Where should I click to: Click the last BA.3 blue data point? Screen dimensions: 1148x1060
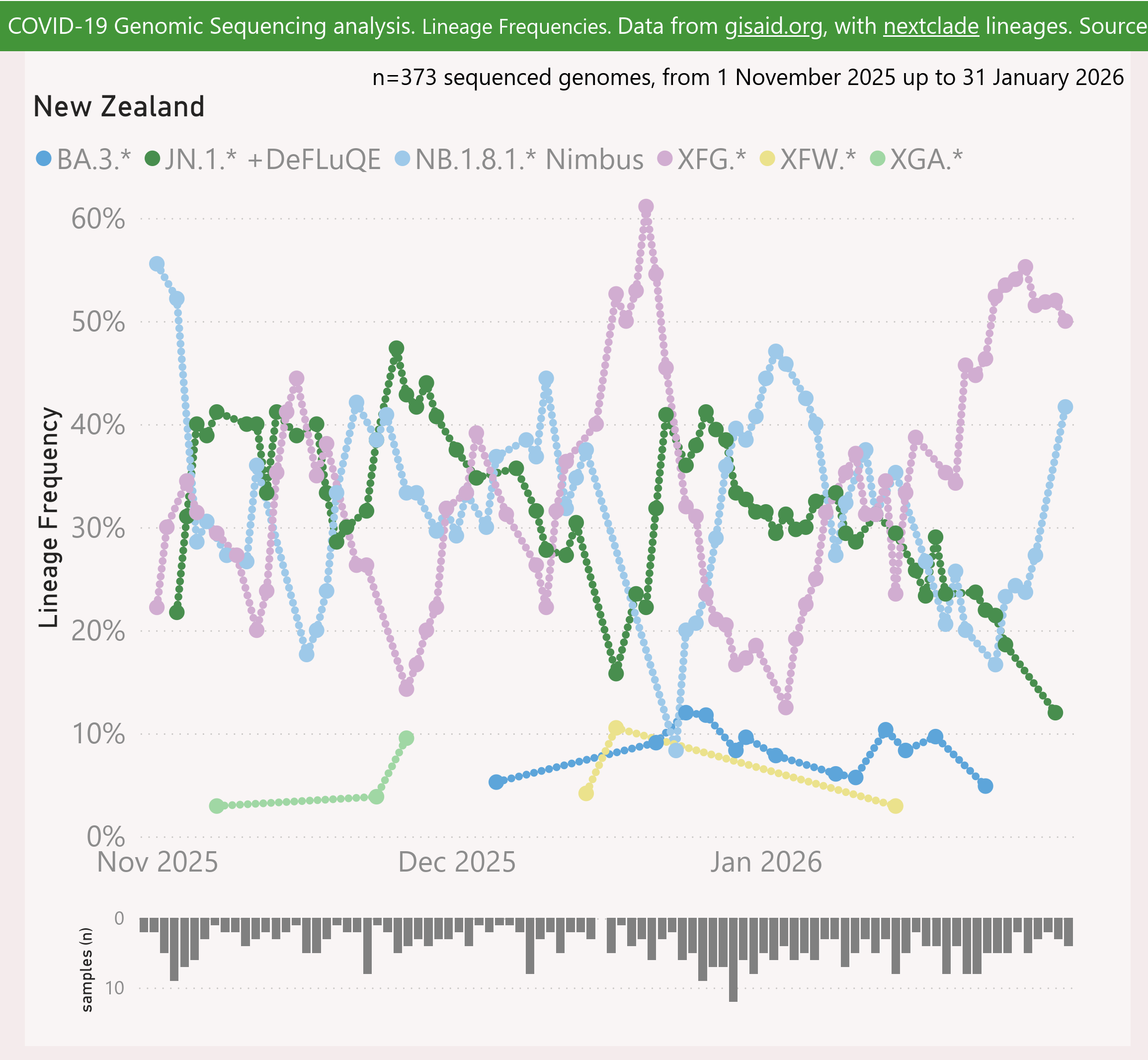pyautogui.click(x=985, y=786)
